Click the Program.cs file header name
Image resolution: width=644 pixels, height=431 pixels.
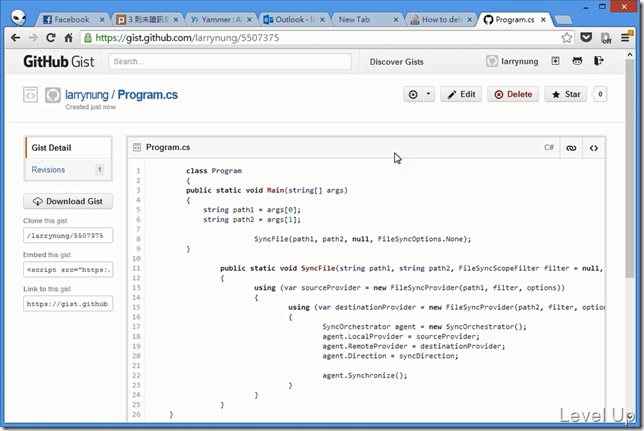[x=168, y=147]
